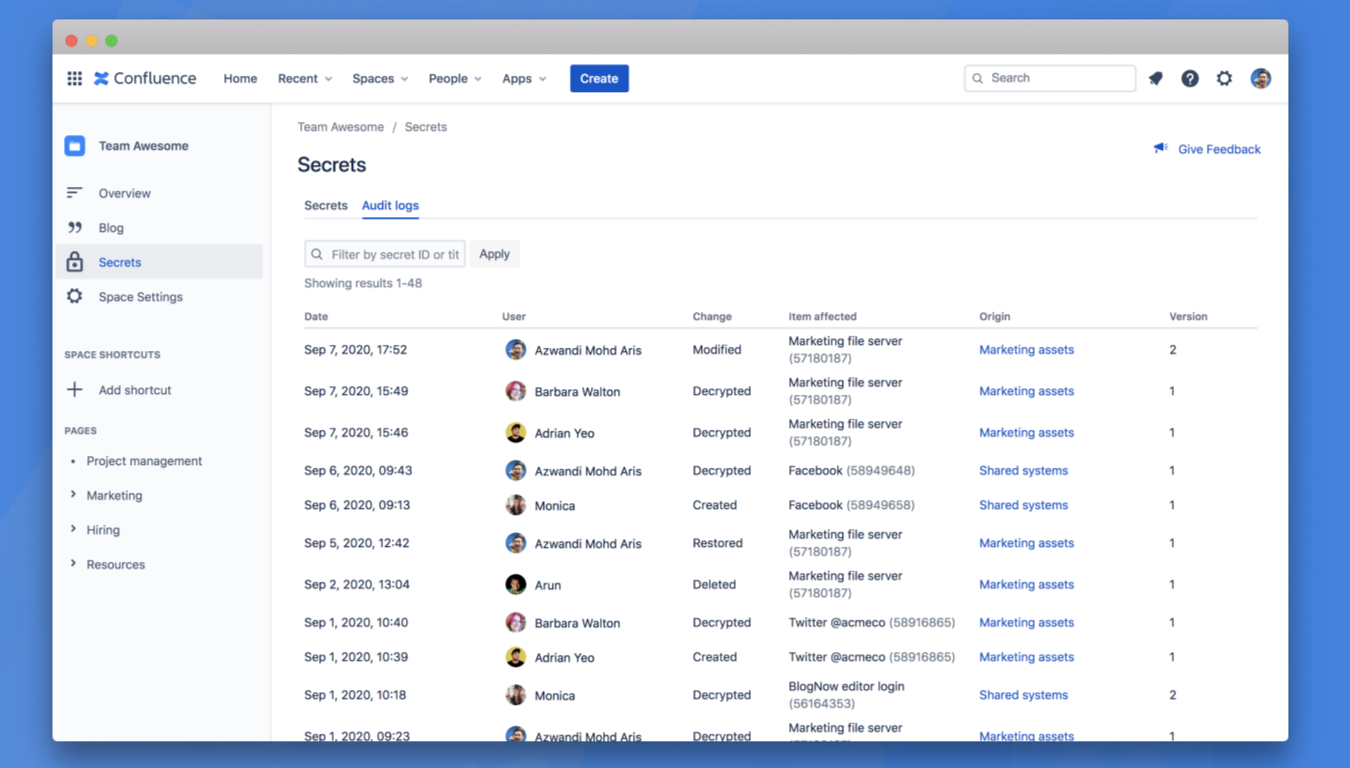Image resolution: width=1350 pixels, height=768 pixels.
Task: Open the Spaces dropdown menu
Action: pos(380,78)
